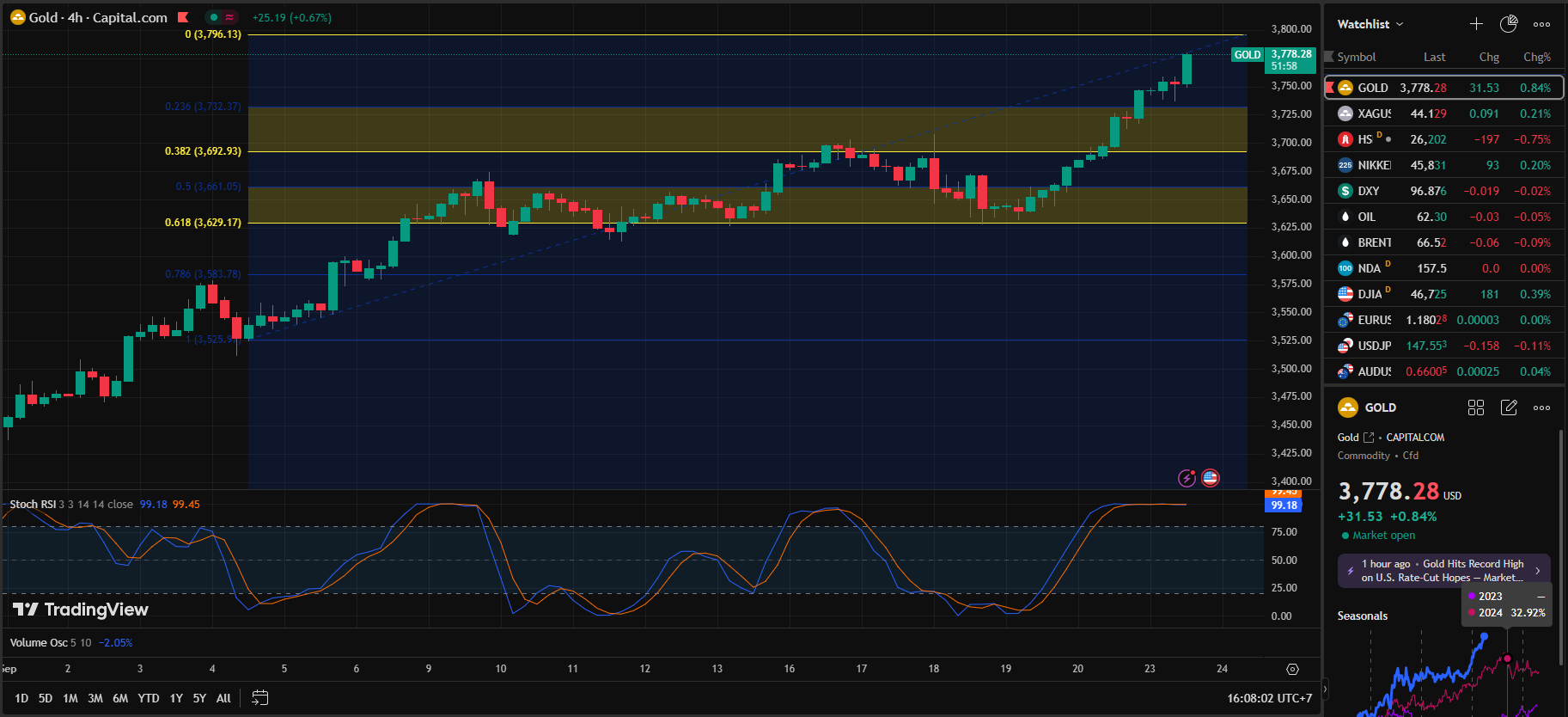Click the Go to date calendar icon
Image resolution: width=1568 pixels, height=717 pixels.
click(259, 698)
